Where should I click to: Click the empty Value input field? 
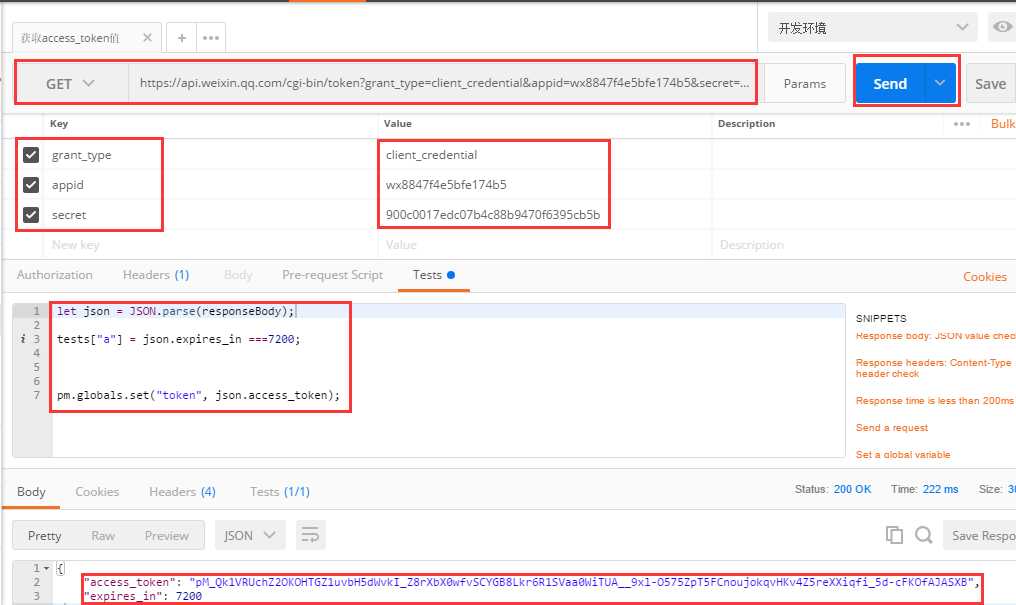[544, 245]
